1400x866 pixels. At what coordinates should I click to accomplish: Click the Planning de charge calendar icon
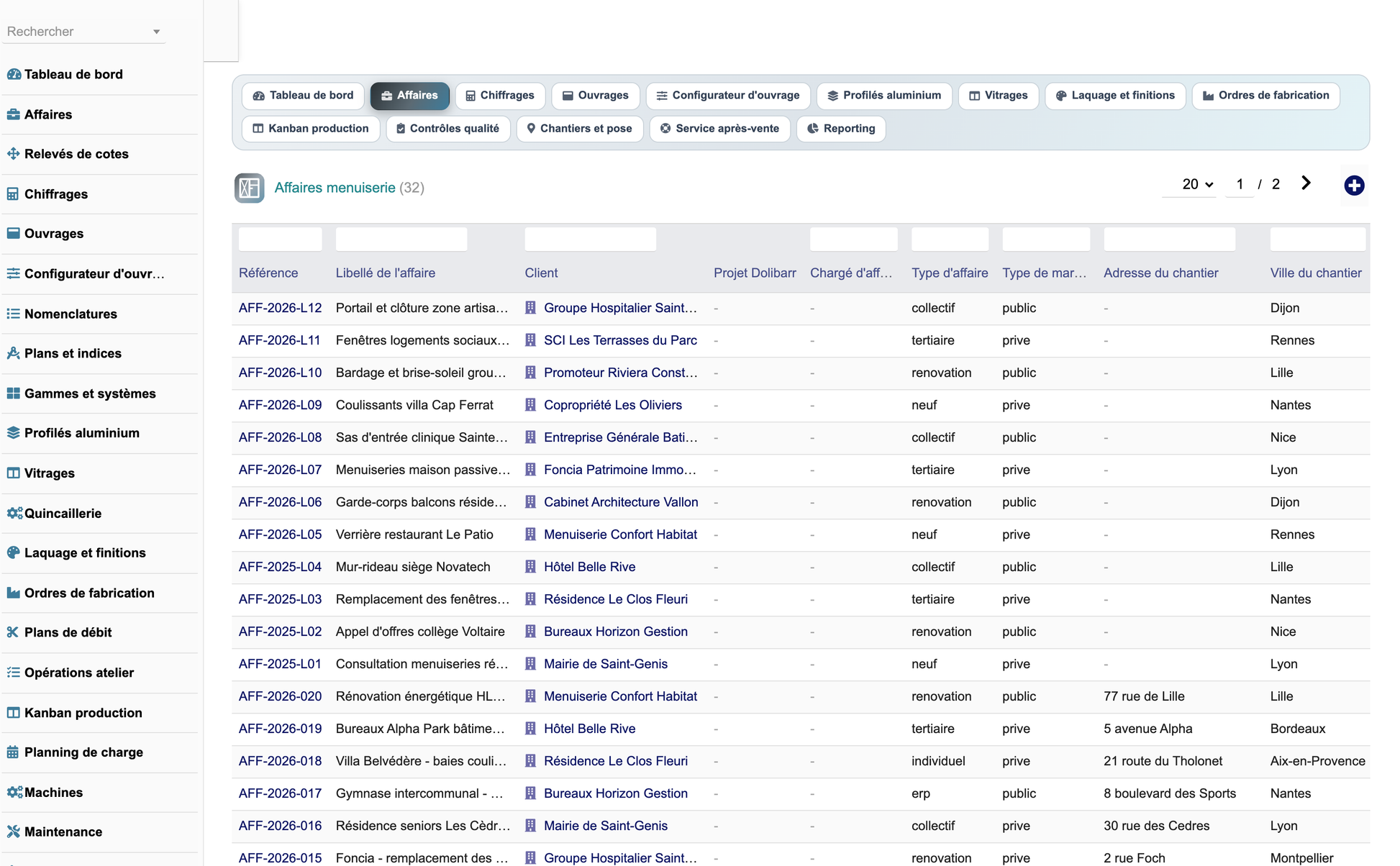point(14,752)
